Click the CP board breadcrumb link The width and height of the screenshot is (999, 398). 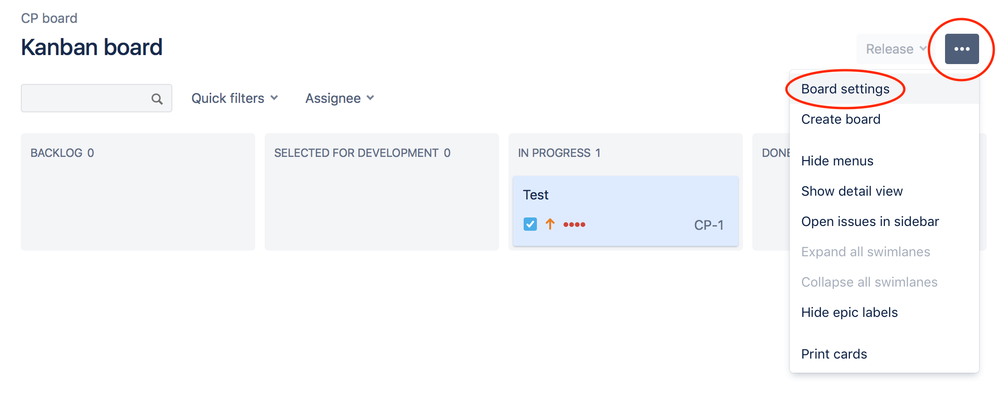pos(49,18)
